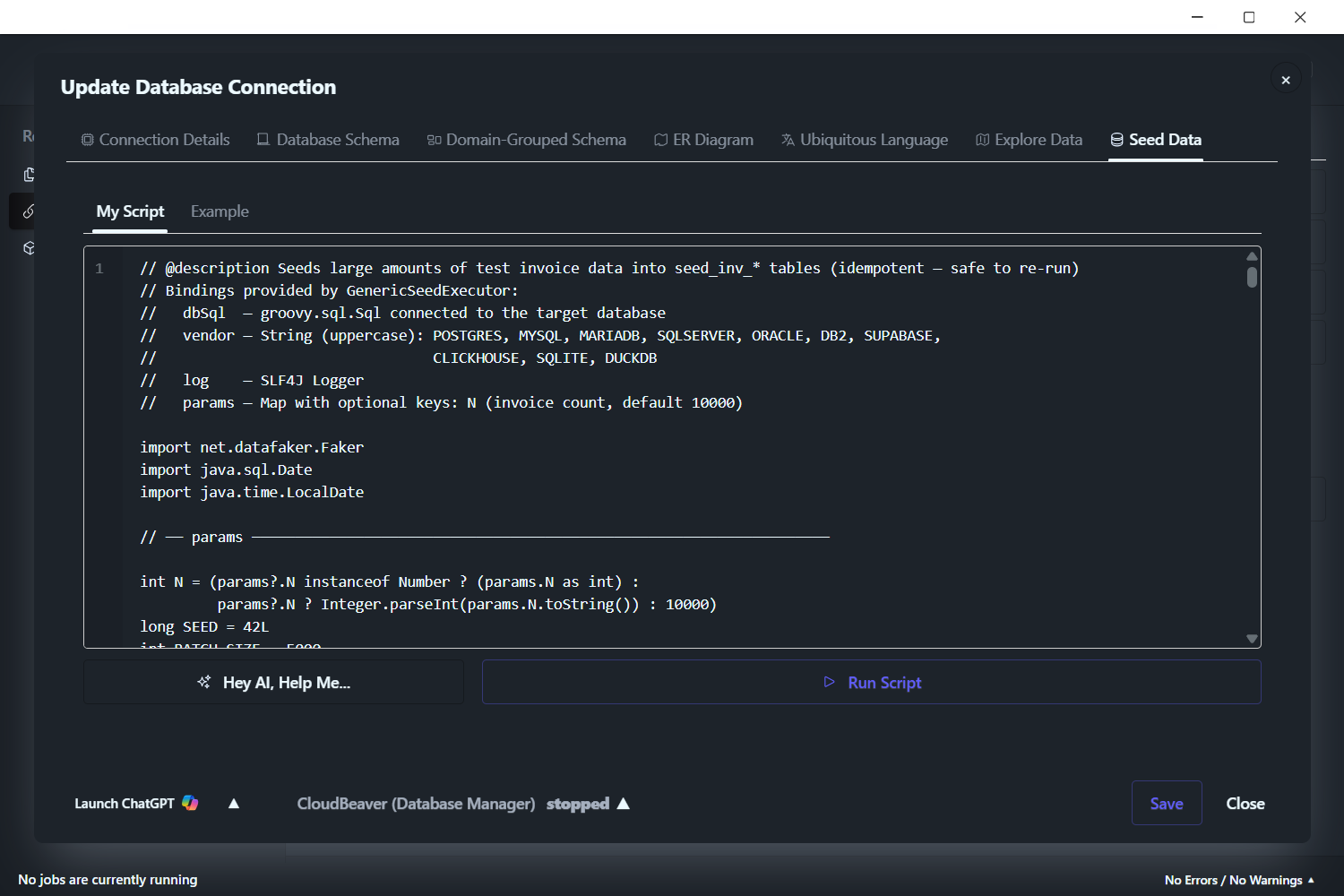
Task: Click the book icon on Database Schema tab
Action: pos(263,139)
